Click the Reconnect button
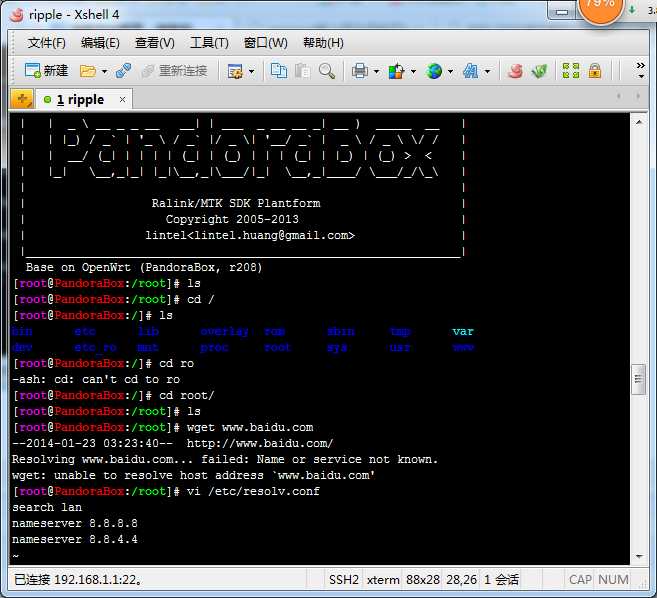 point(174,71)
